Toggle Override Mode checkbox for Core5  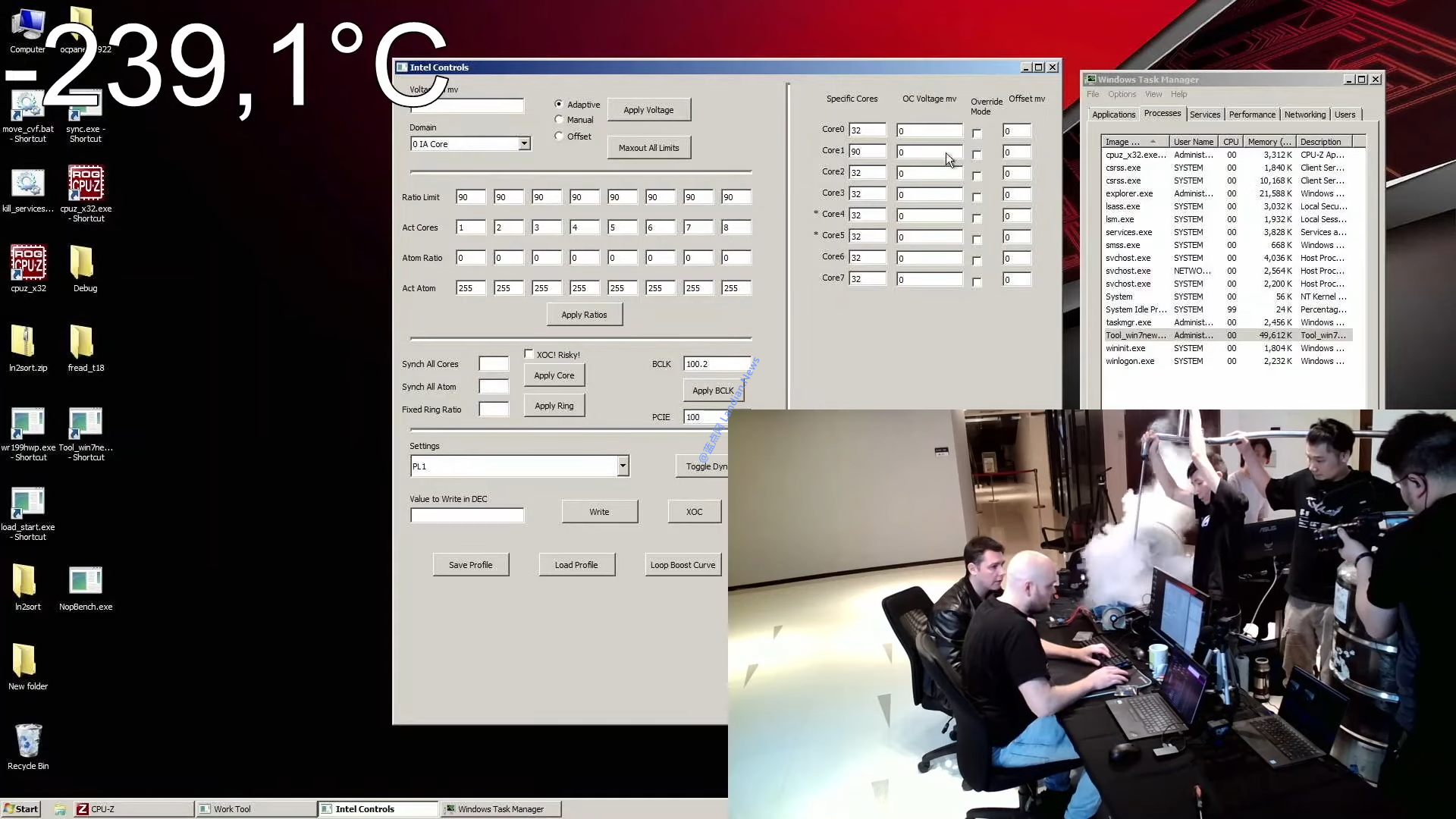[x=977, y=240]
